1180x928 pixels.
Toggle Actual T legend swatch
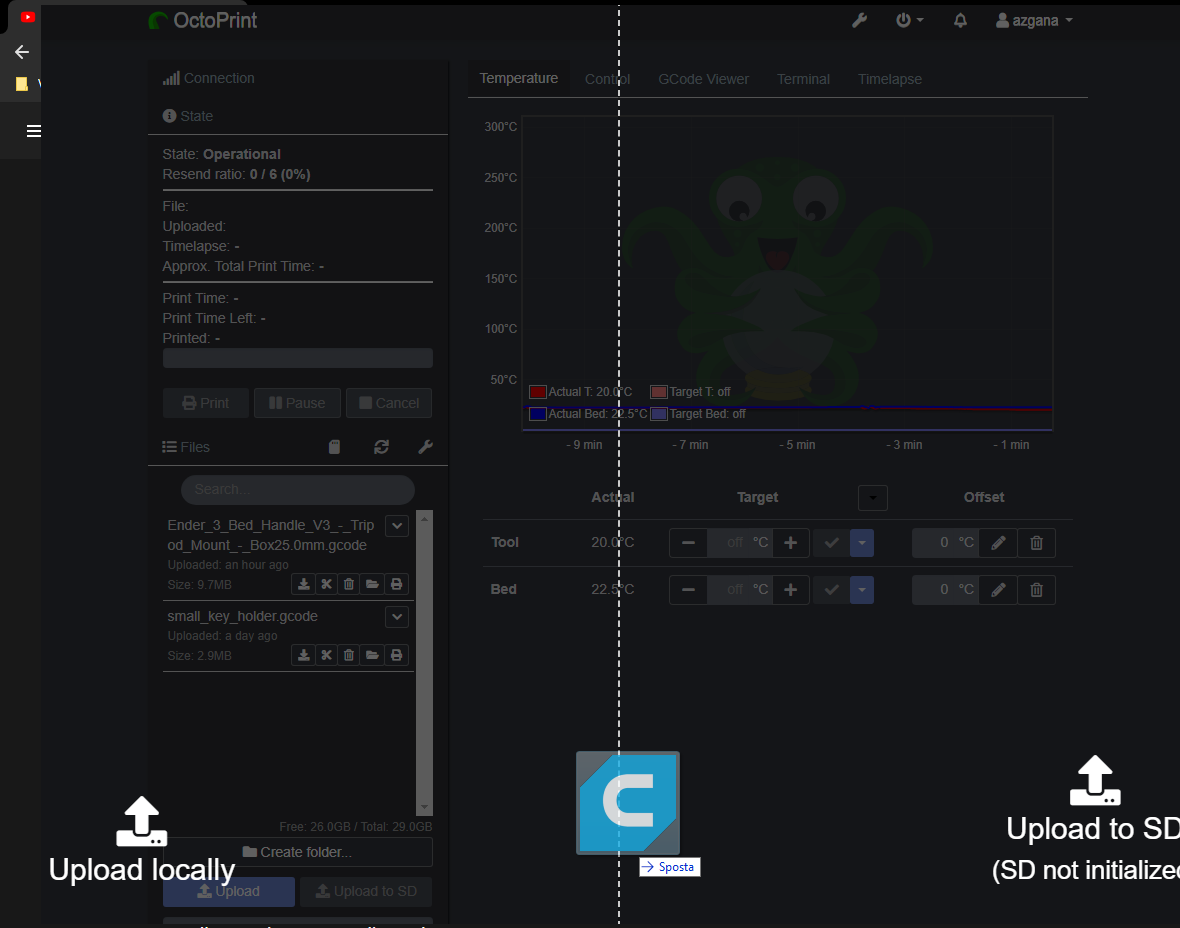pyautogui.click(x=537, y=392)
